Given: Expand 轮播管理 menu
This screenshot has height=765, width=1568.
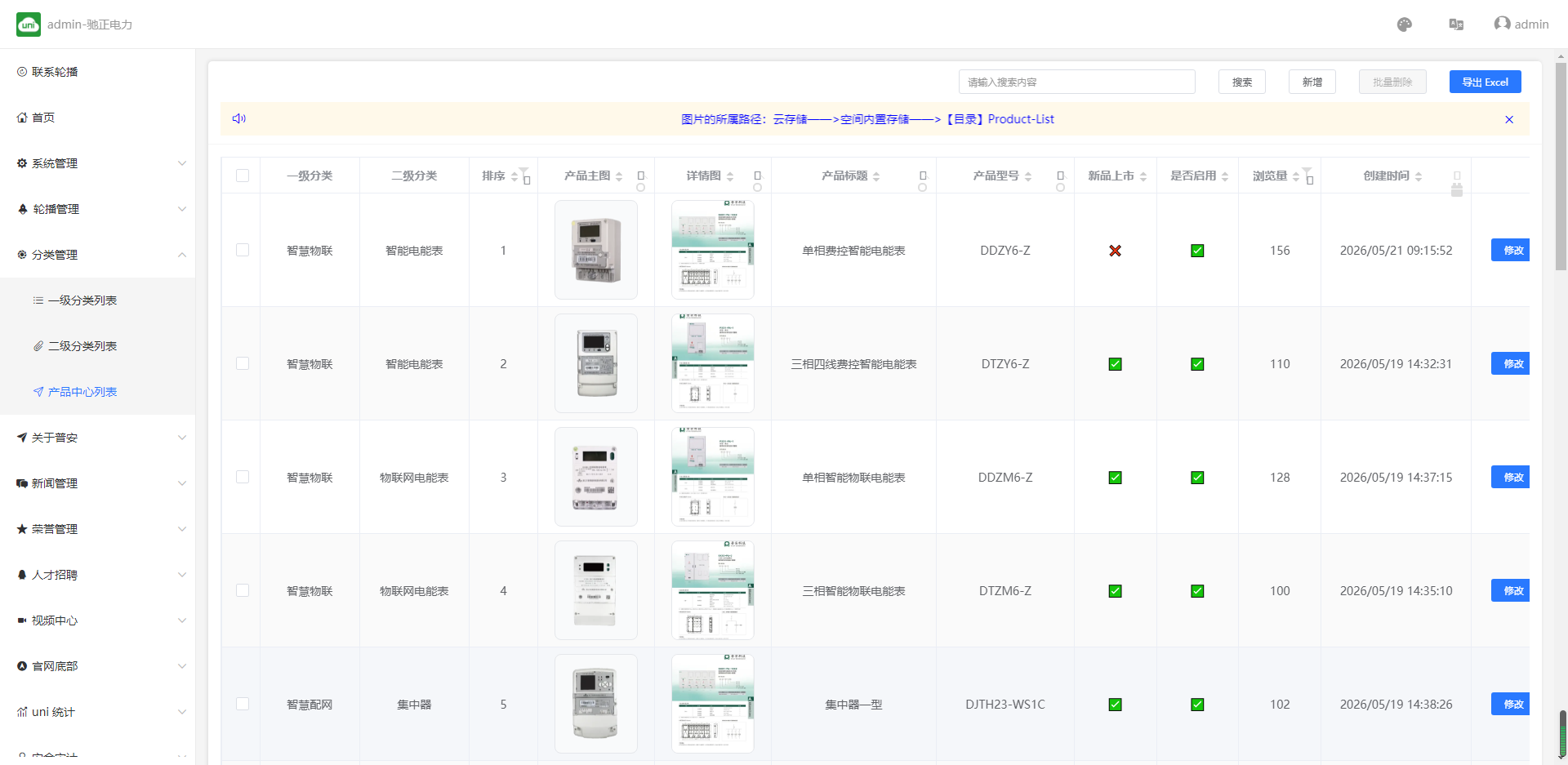Looking at the screenshot, I should [98, 209].
